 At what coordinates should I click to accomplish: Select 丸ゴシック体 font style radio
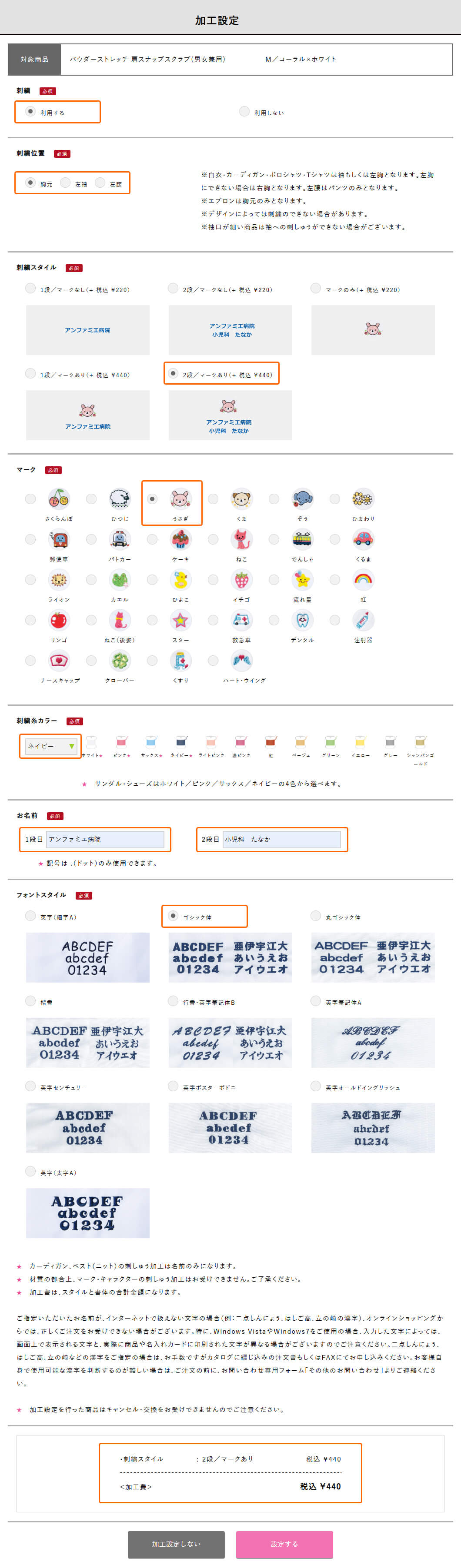315,916
